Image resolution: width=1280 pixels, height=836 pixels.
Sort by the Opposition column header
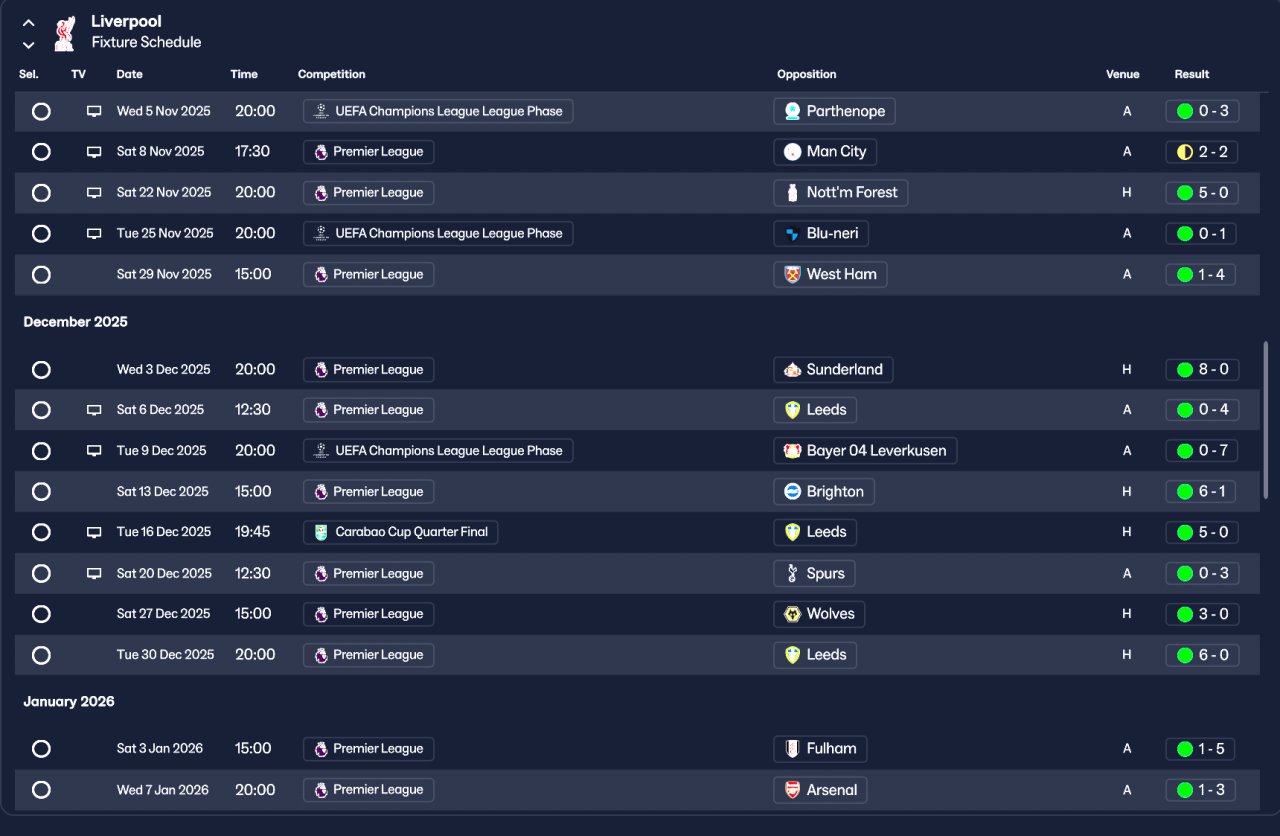[806, 74]
